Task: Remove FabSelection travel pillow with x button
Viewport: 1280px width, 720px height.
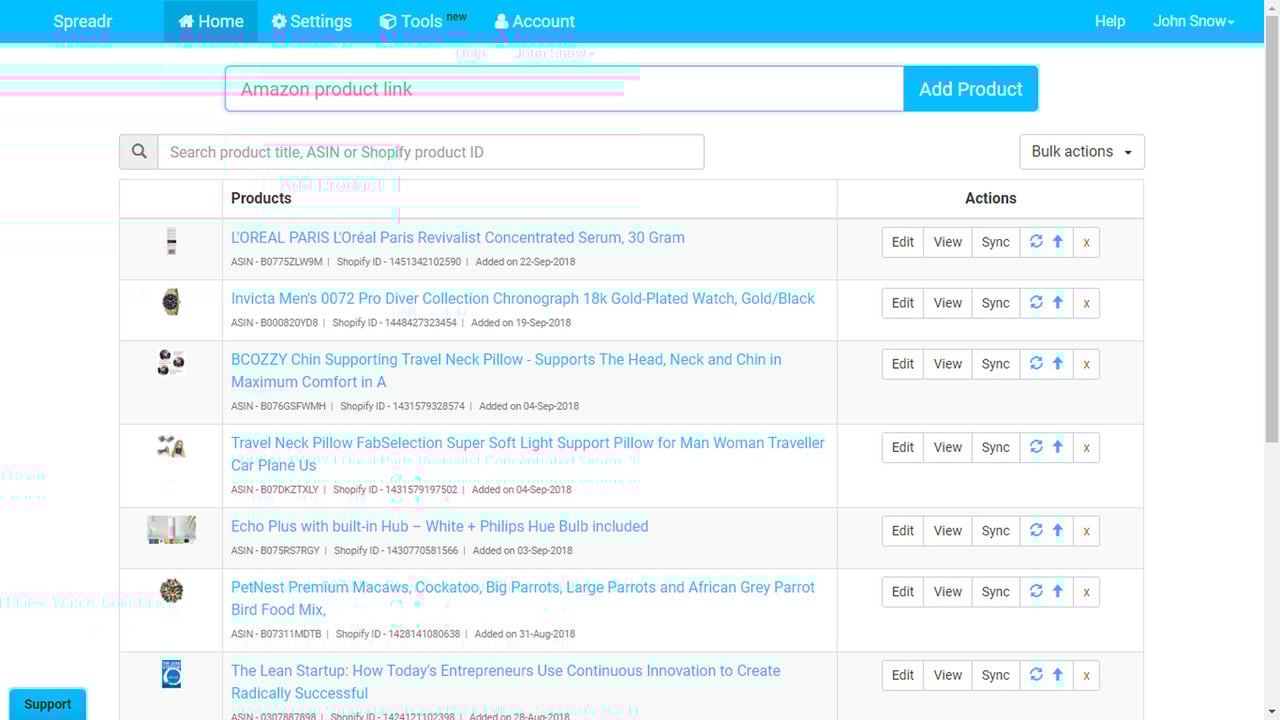Action: pyautogui.click(x=1086, y=447)
